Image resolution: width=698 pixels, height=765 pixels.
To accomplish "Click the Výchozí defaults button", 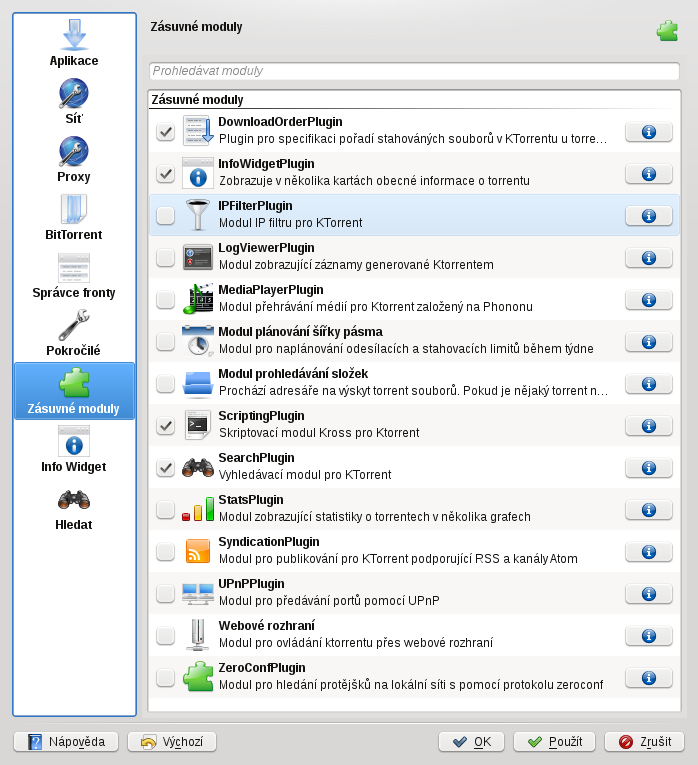I will pos(172,742).
